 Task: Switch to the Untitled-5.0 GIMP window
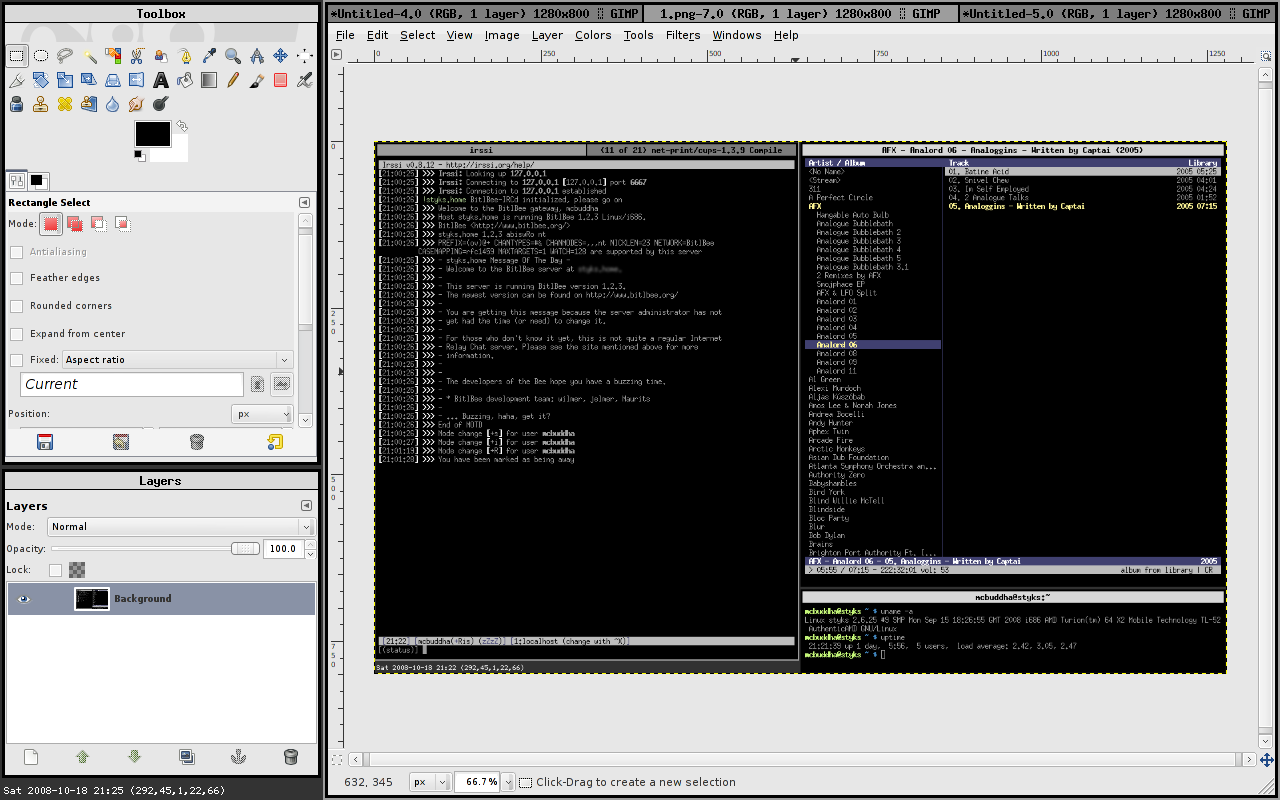click(x=1119, y=14)
